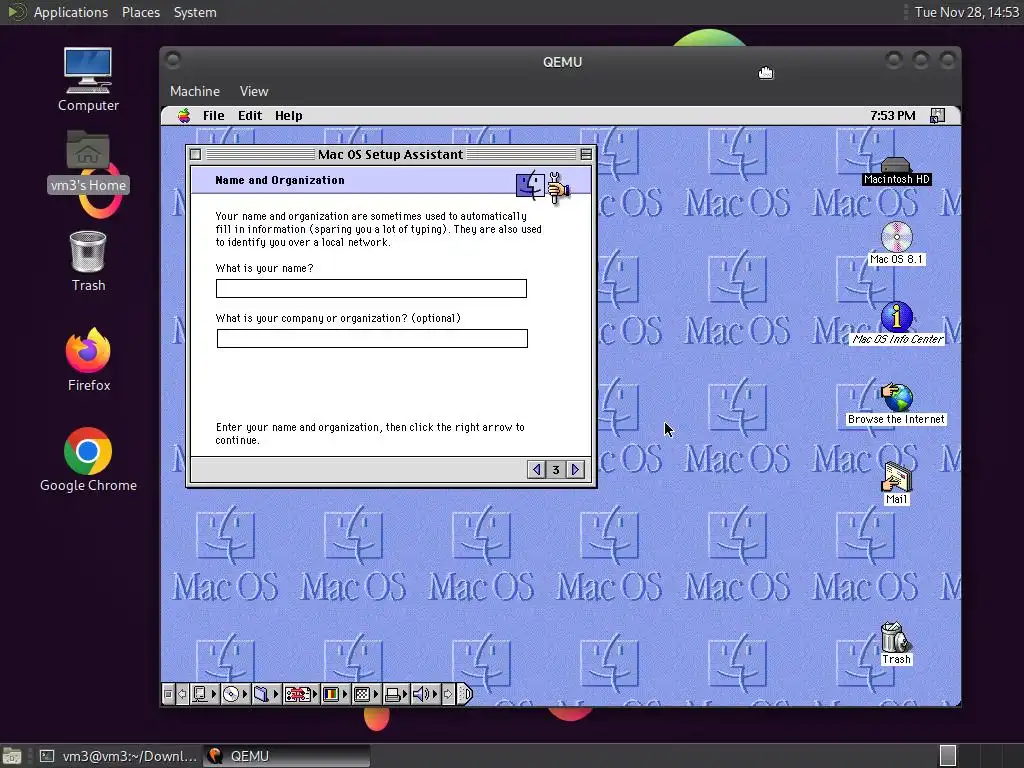Click the workspace switcher in the bottom panel
This screenshot has height=768, width=1024.
pyautogui.click(x=948, y=756)
